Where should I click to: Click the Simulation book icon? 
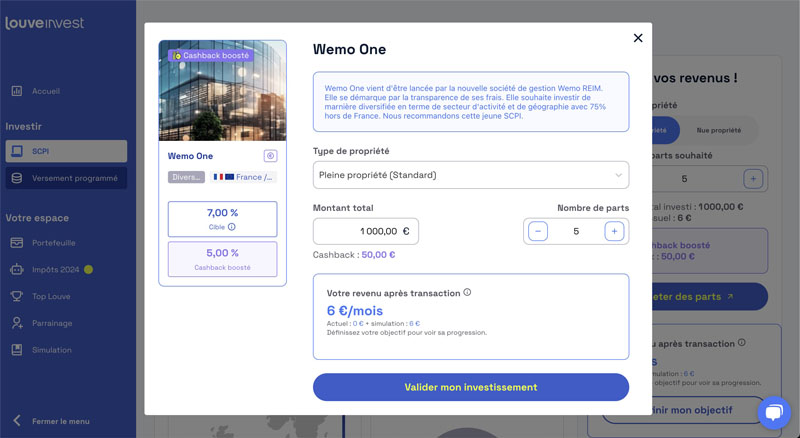pyautogui.click(x=17, y=350)
